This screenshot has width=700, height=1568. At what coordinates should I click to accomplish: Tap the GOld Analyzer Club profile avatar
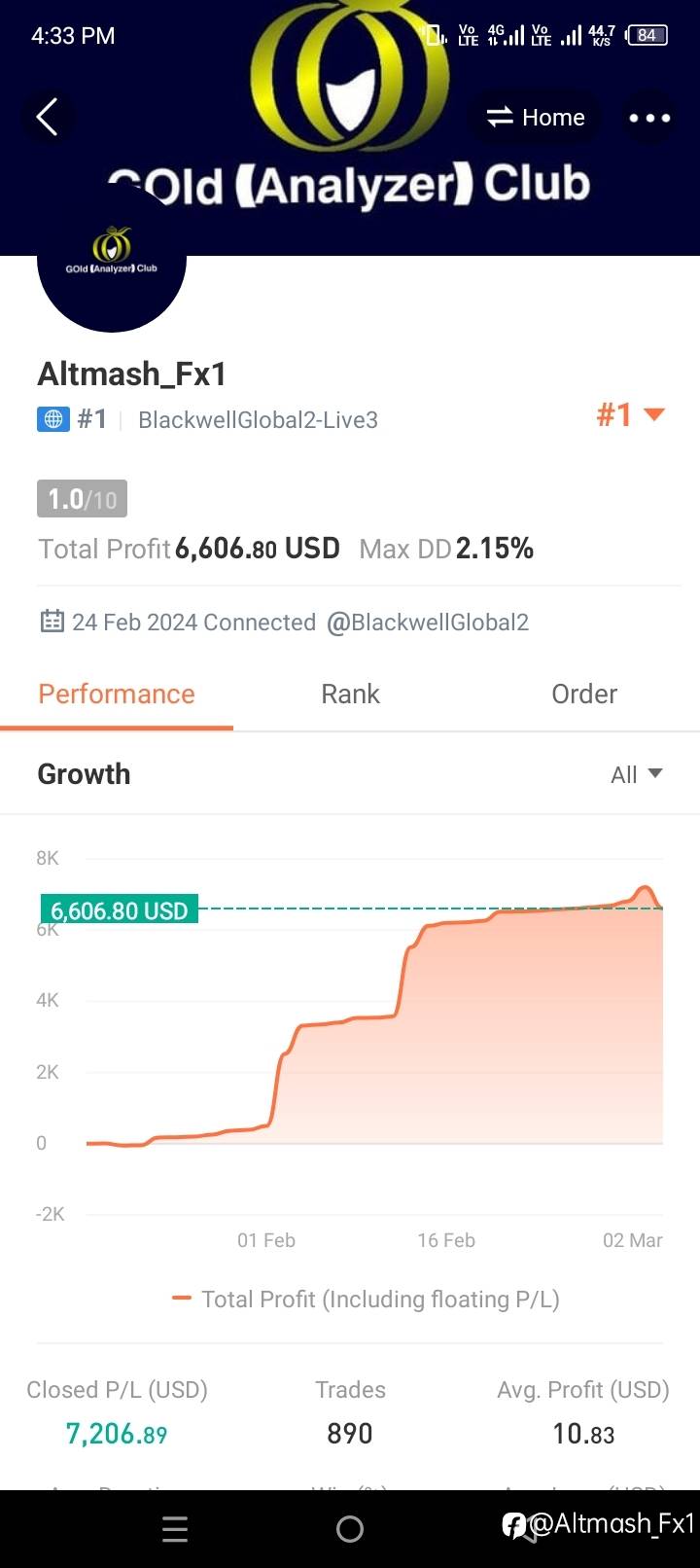coord(111,259)
